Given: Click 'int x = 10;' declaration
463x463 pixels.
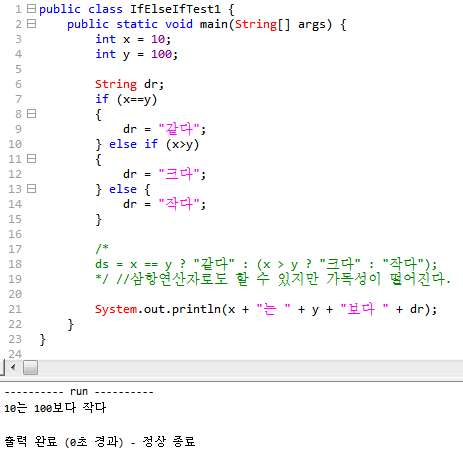Looking at the screenshot, I should [133, 39].
